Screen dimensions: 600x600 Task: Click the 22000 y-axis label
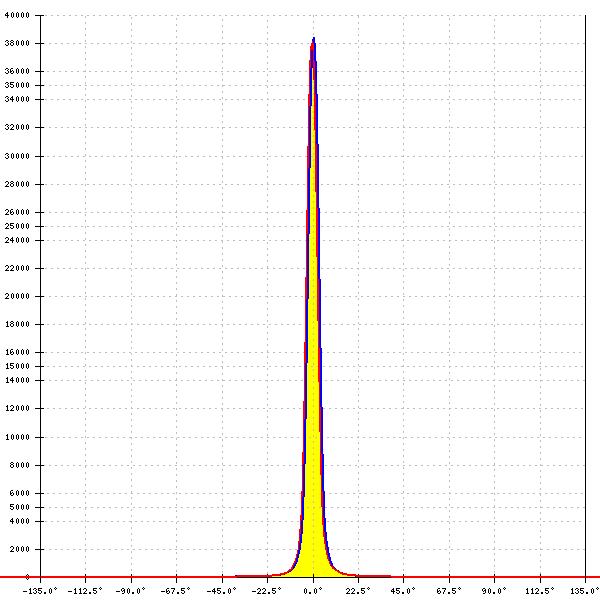tap(17, 268)
